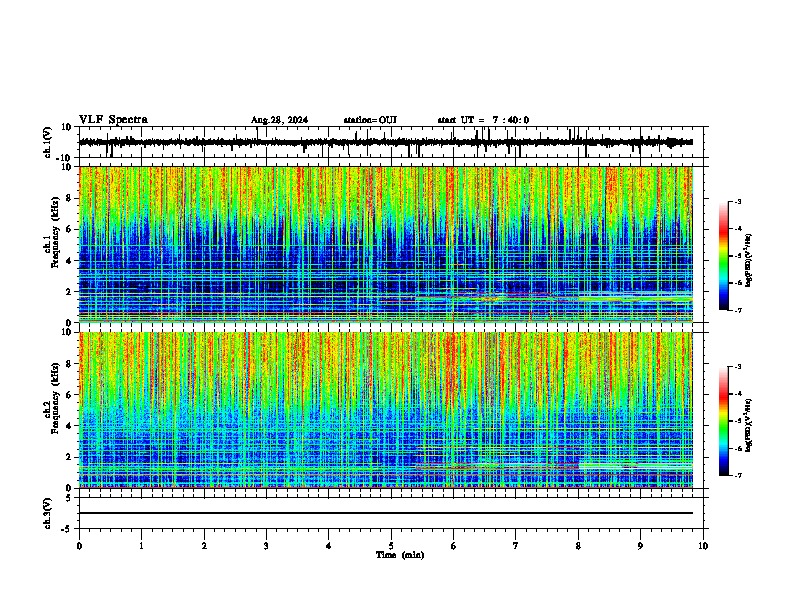The width and height of the screenshot is (792, 612).
Task: Click the "Aug.28, 2024" date label
Action: [279, 120]
